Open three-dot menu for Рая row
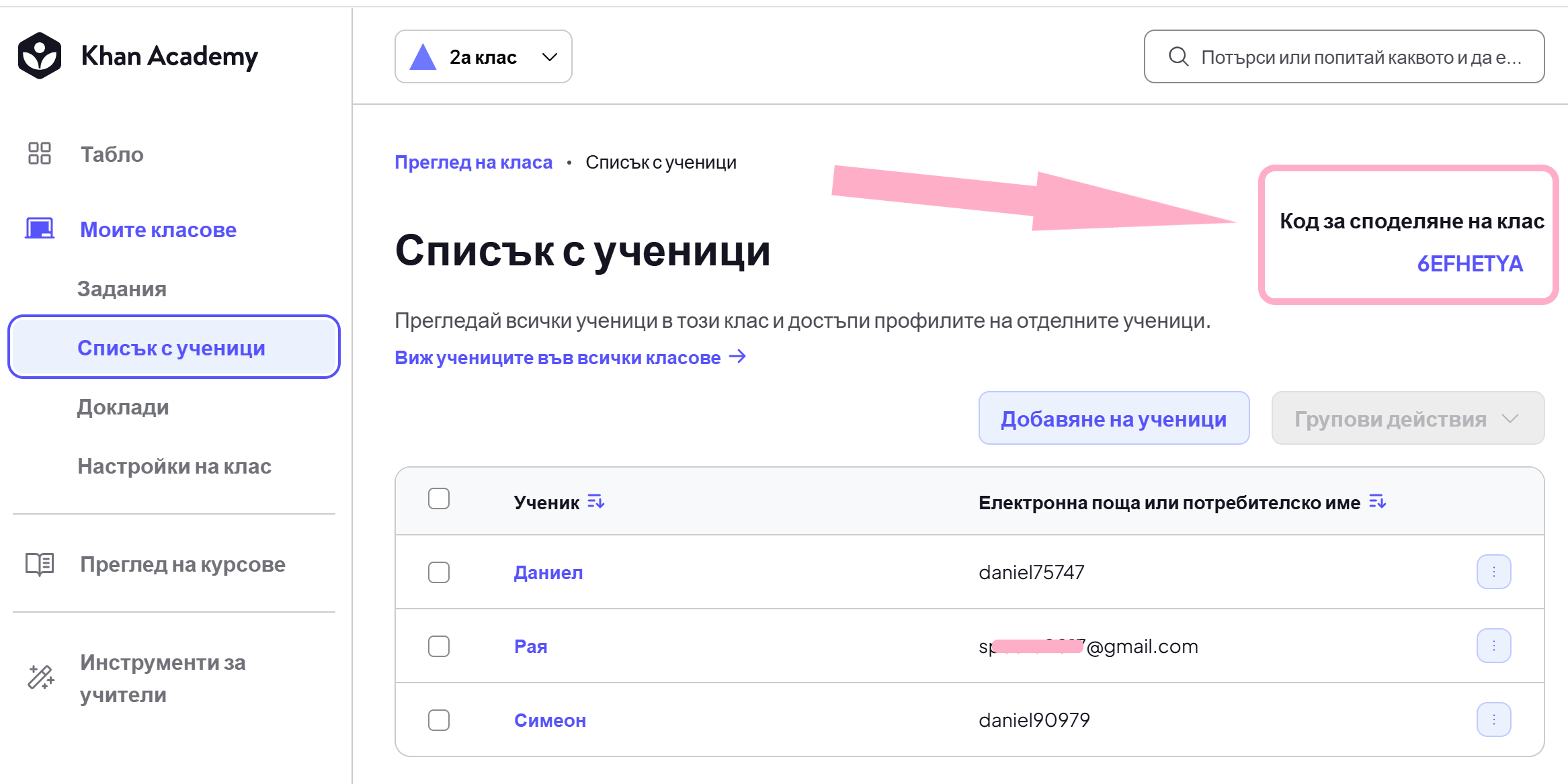 click(x=1494, y=646)
